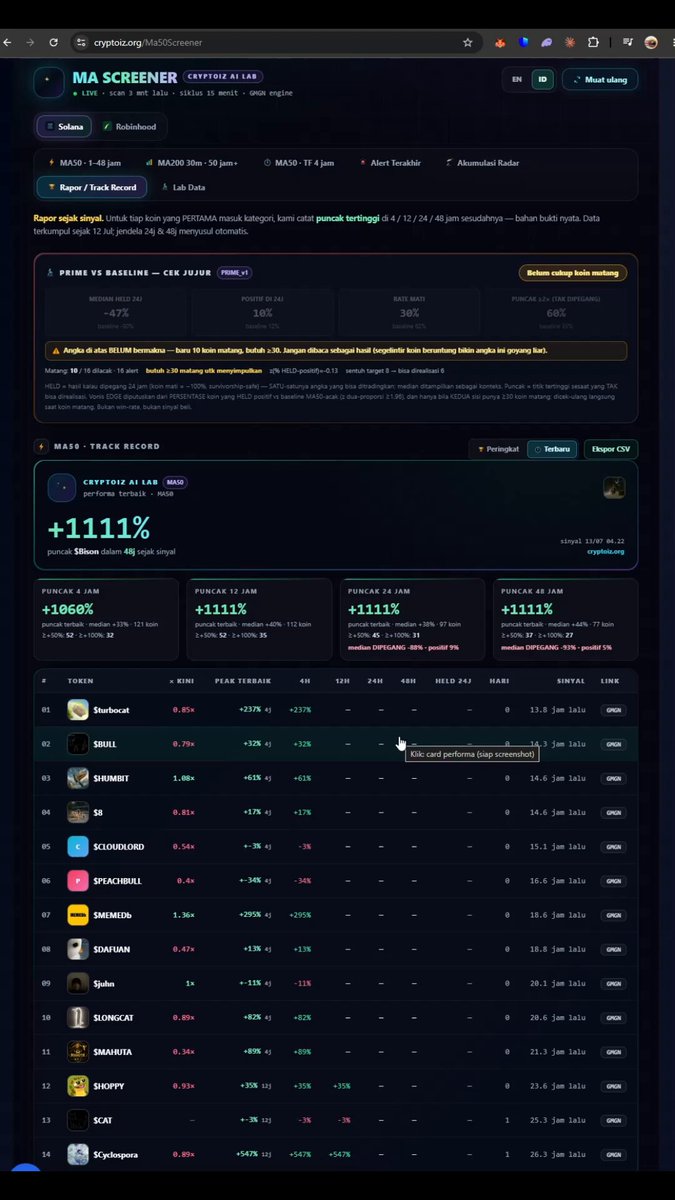Viewport: 675px width, 1200px height.
Task: Open the Lab Data tab
Action: (183, 187)
